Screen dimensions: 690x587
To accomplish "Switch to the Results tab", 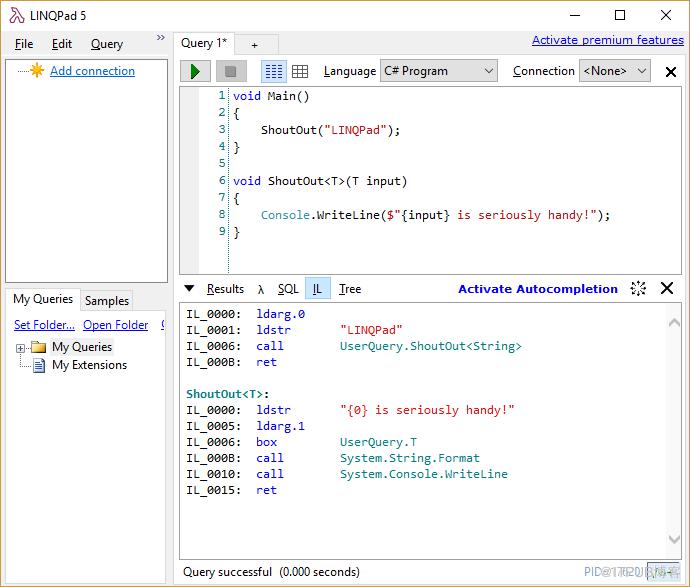I will click(x=225, y=289).
